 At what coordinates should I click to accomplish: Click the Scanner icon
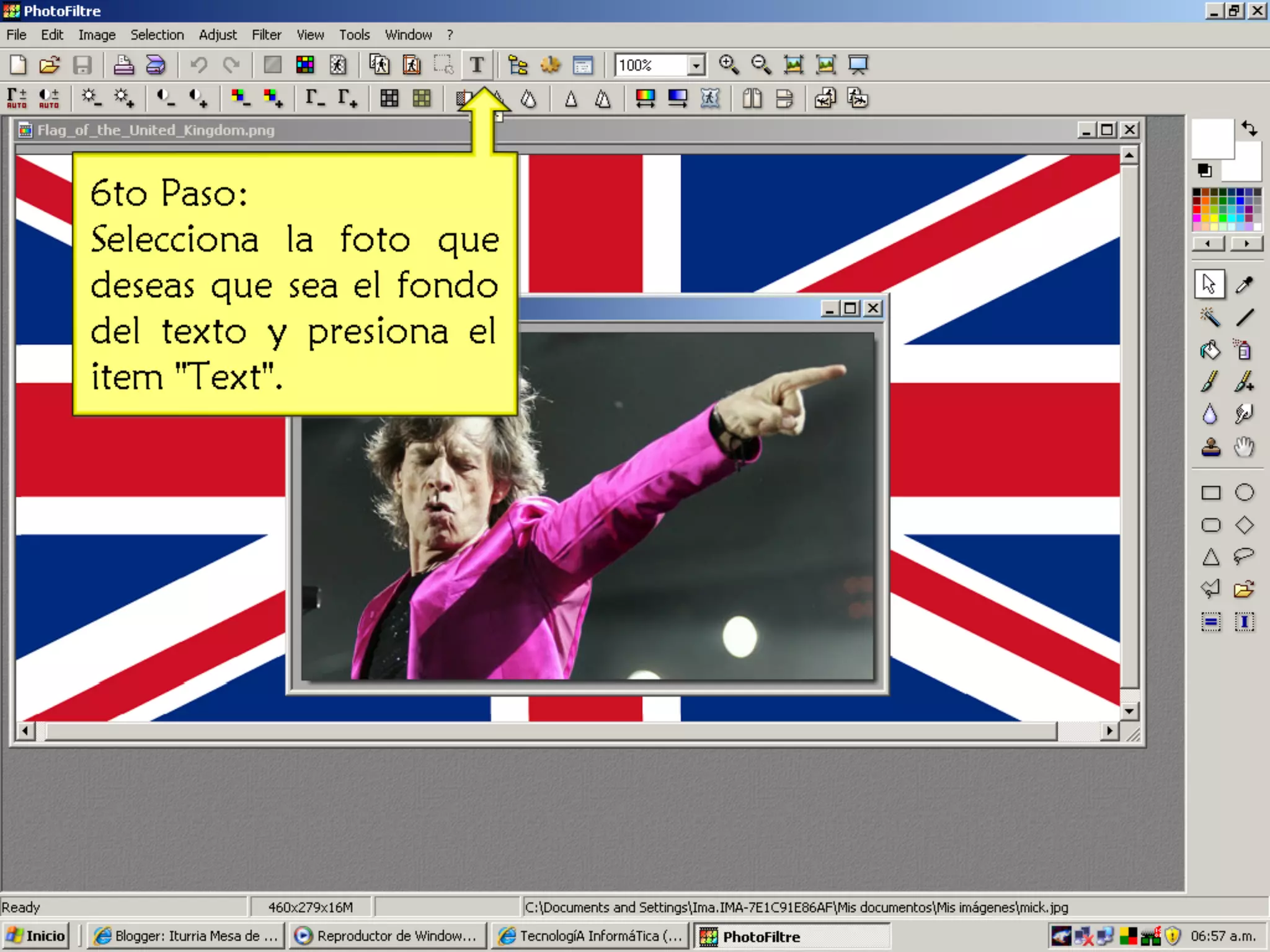pos(155,64)
